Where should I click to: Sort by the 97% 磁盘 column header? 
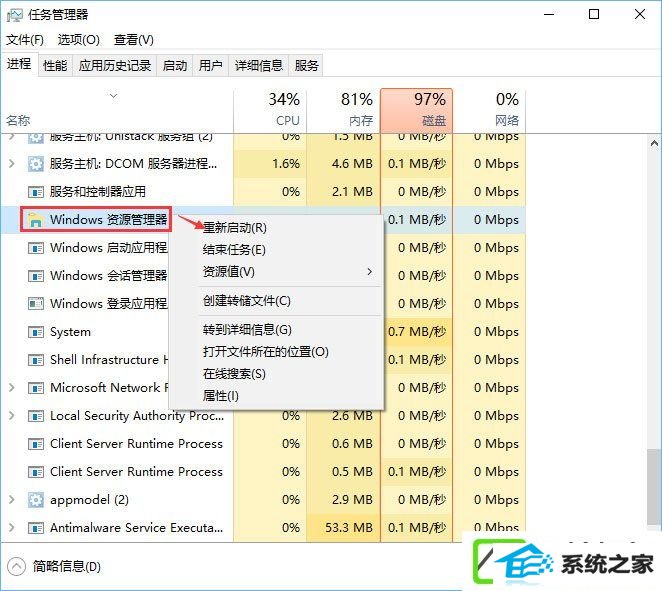pyautogui.click(x=416, y=110)
